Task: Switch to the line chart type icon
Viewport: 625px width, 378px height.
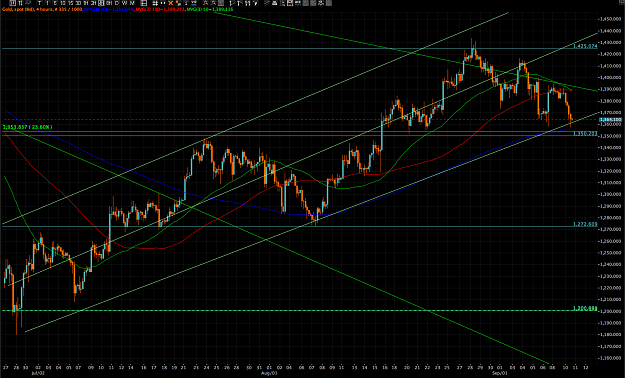Action: coord(28,3)
